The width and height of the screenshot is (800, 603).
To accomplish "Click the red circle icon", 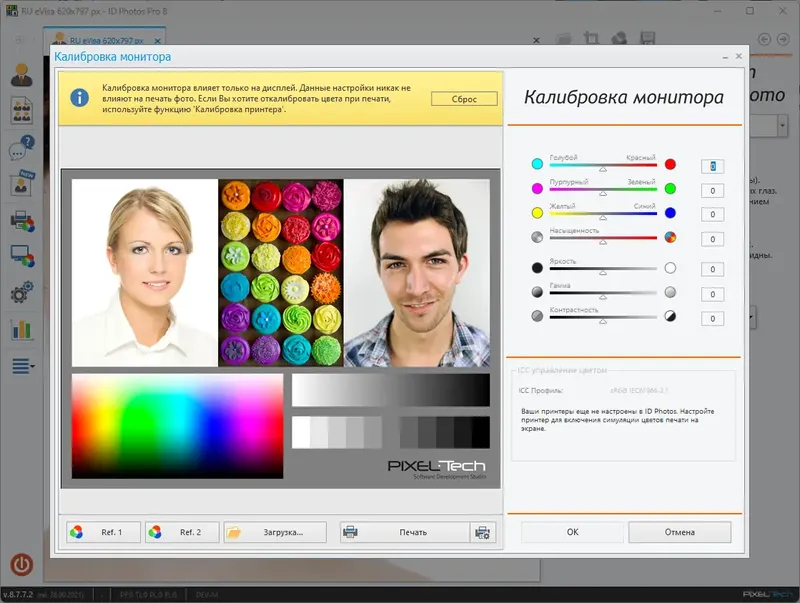I will (x=670, y=164).
